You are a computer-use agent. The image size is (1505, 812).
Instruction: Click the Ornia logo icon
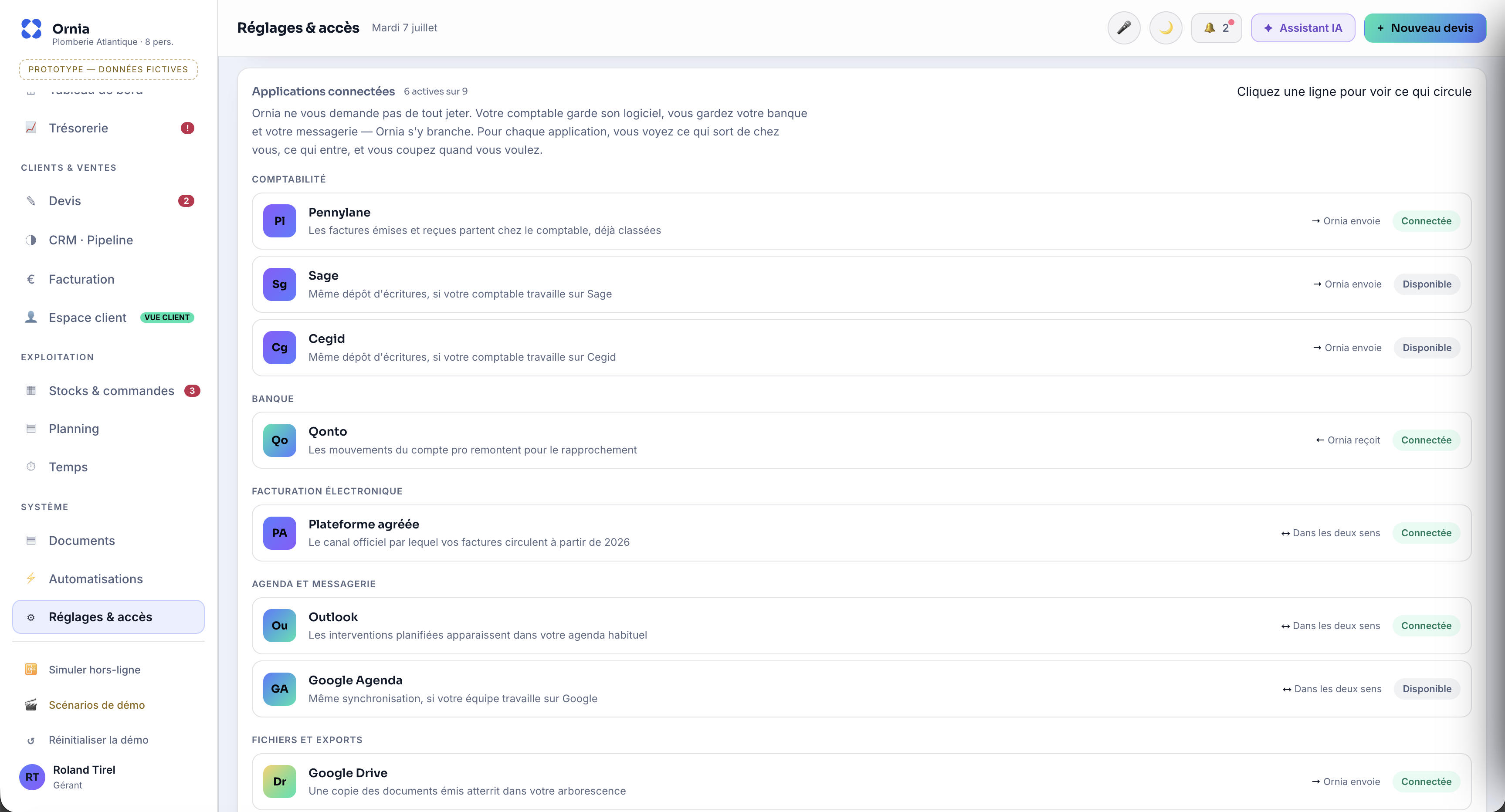pos(31,29)
